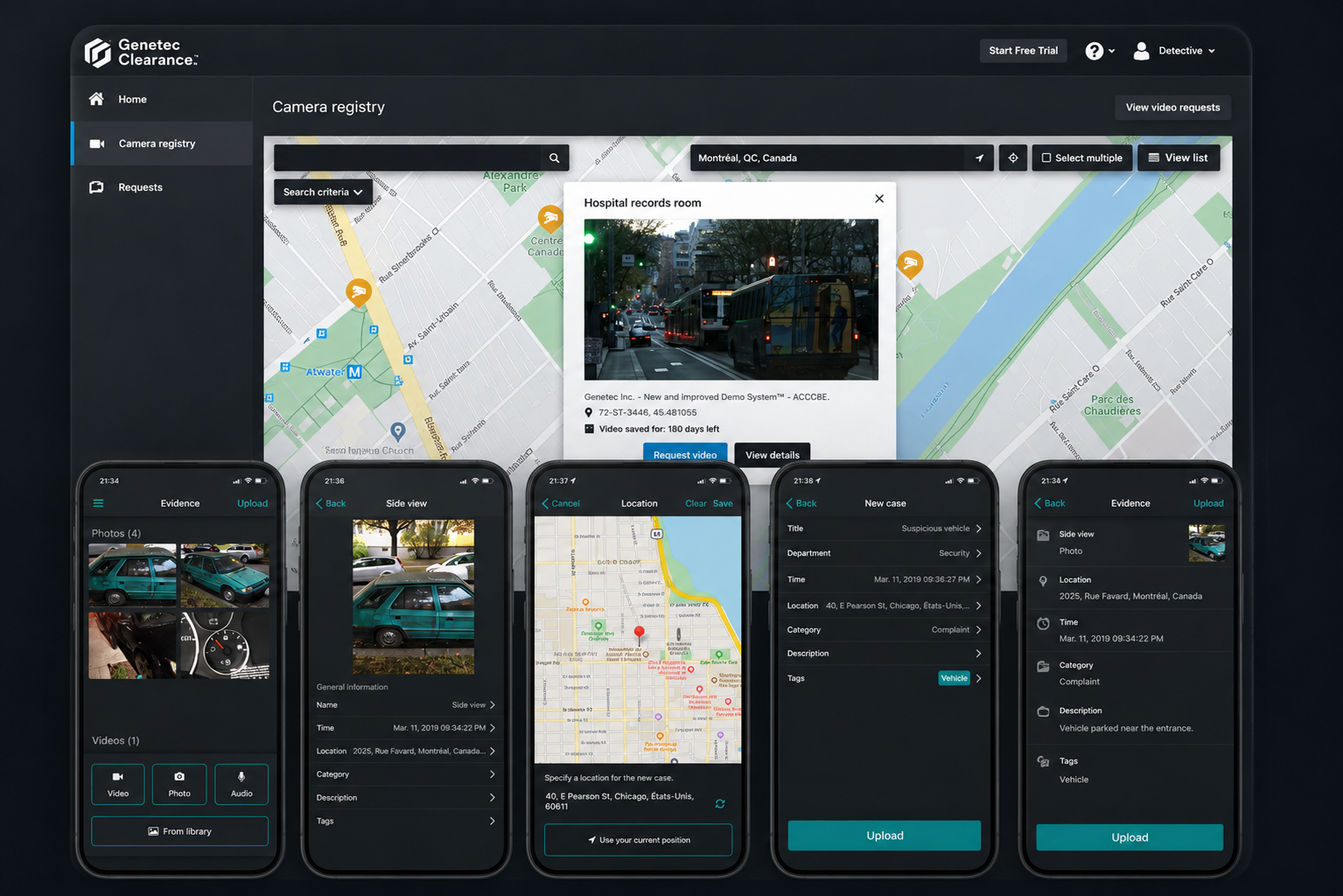Viewport: 1343px width, 896px height.
Task: Expand Category row in Side view phone
Action: pos(406,774)
